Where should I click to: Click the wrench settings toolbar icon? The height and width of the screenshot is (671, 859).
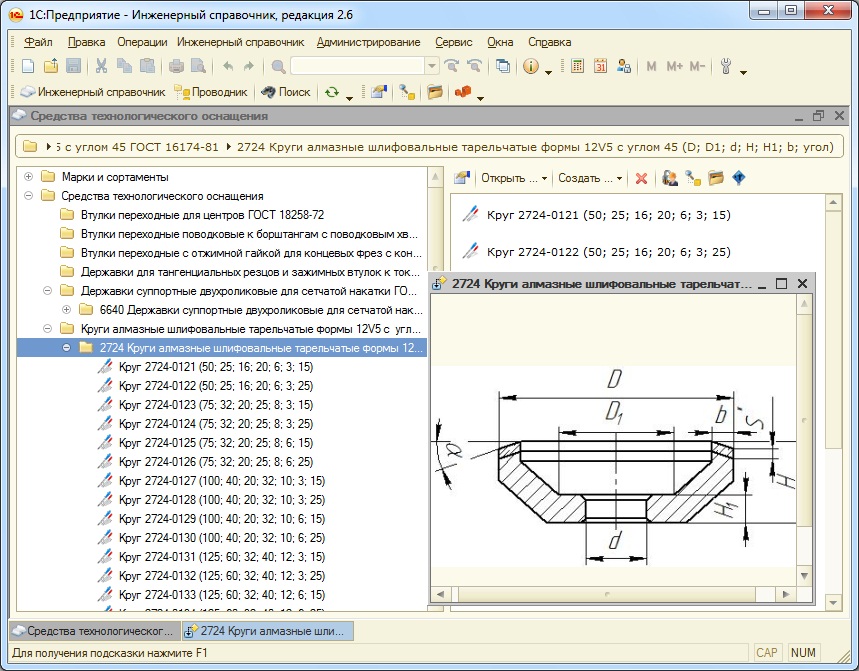tap(726, 66)
